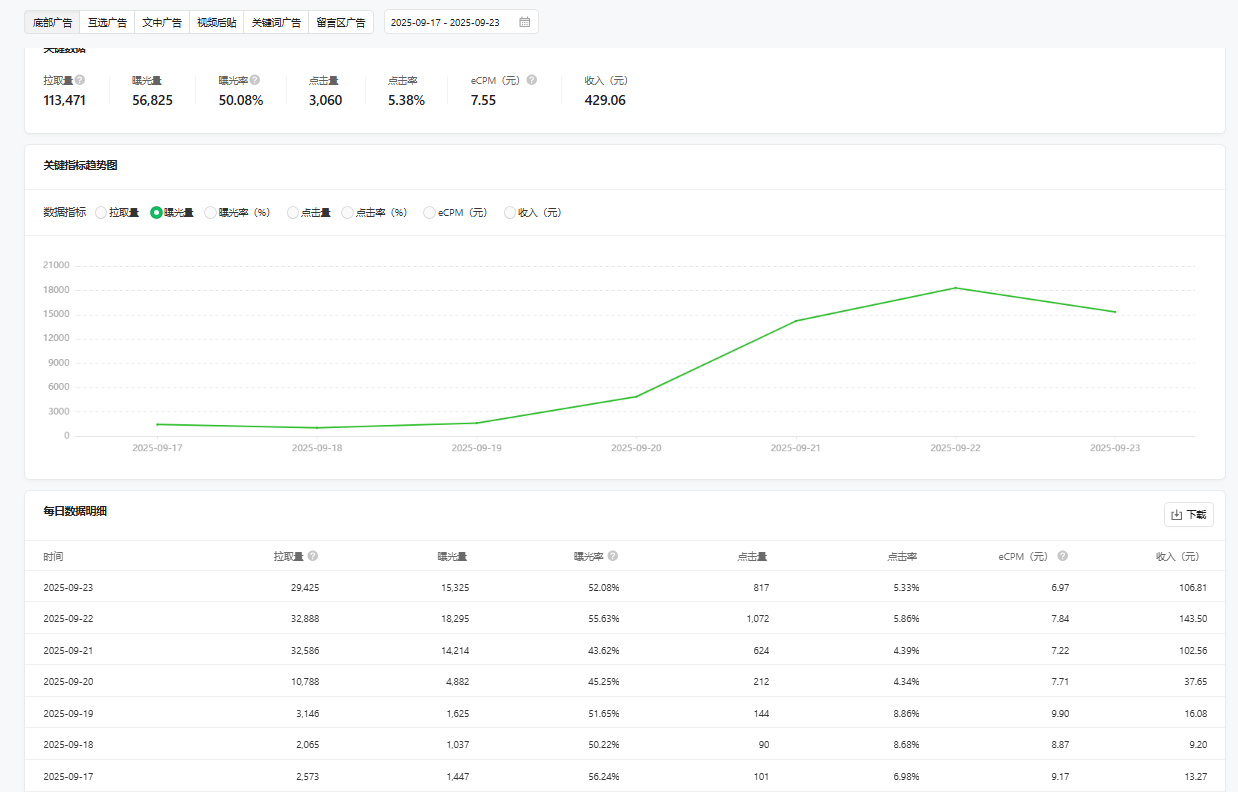Click the 收入（元） table column header
This screenshot has width=1238, height=792.
[x=1176, y=556]
